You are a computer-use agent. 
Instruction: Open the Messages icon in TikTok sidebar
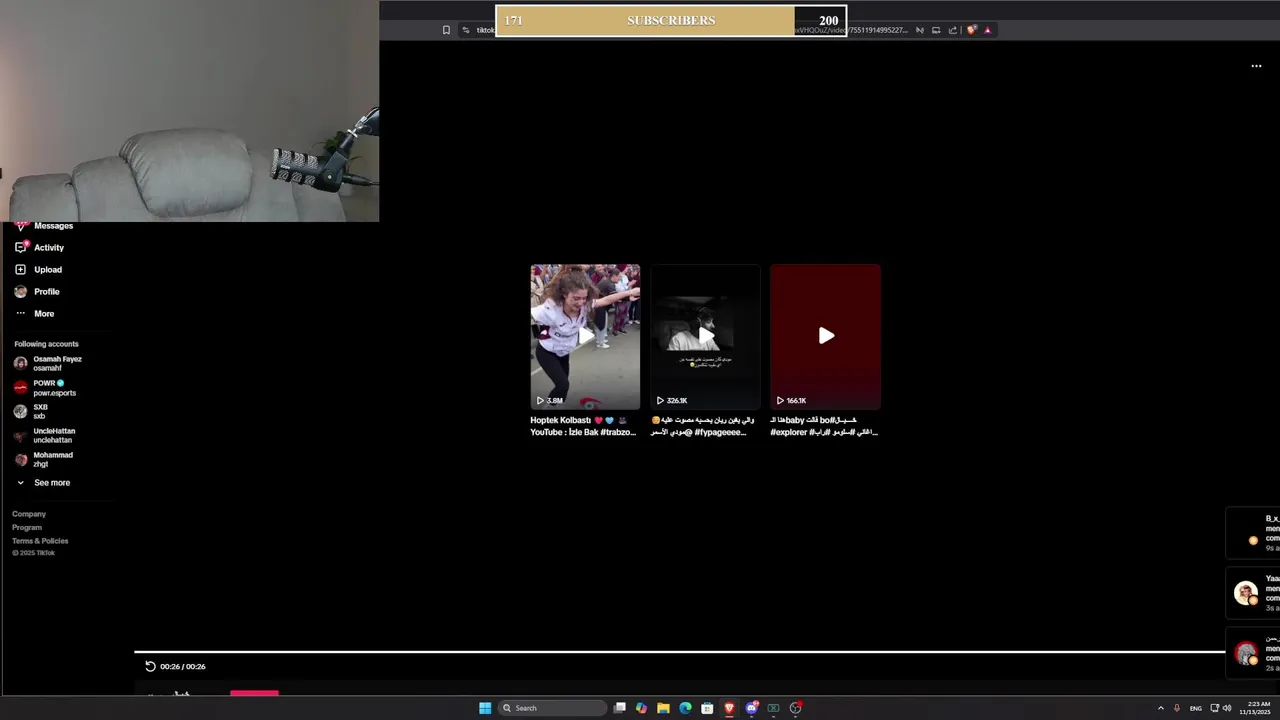tap(20, 226)
